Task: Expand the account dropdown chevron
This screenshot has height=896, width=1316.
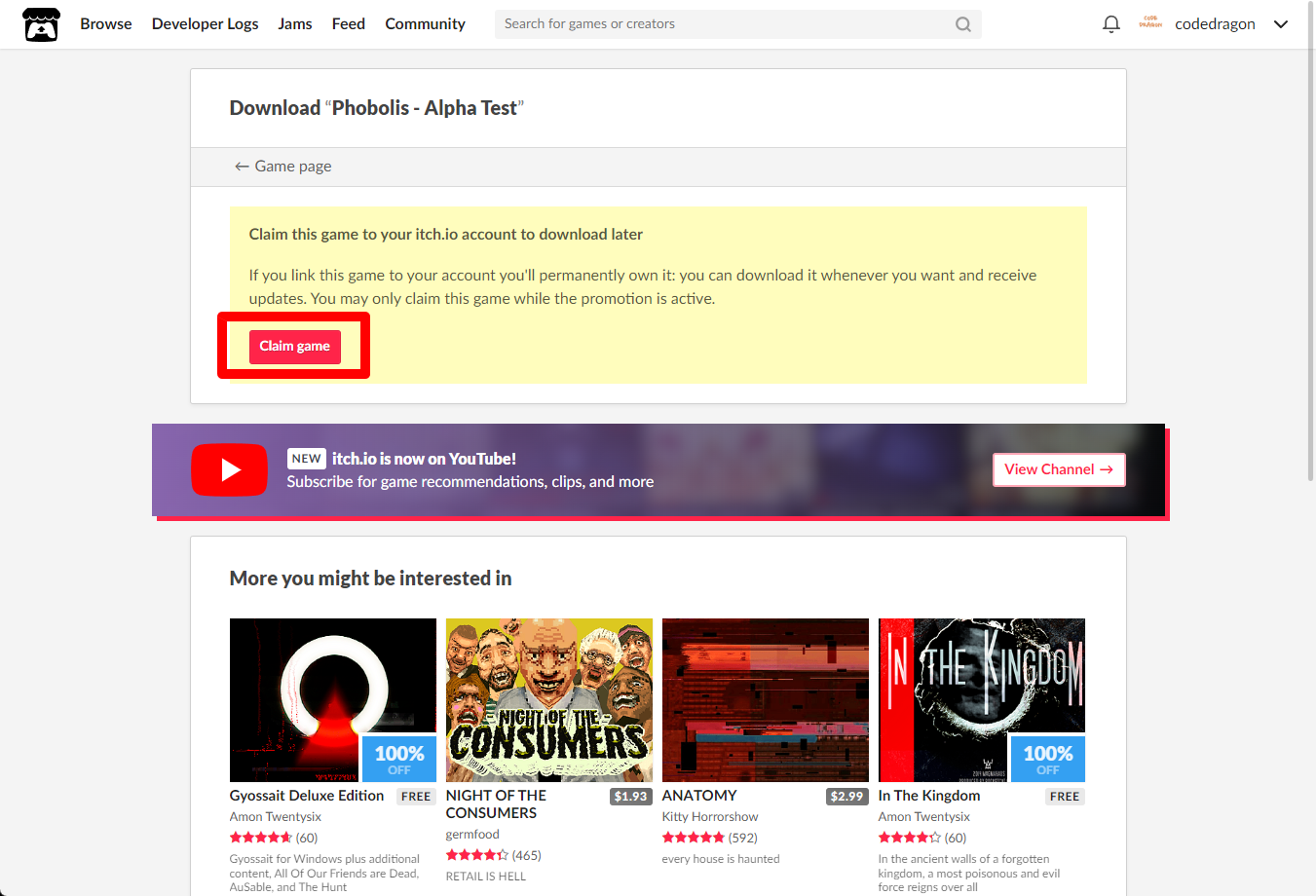Action: [1281, 24]
